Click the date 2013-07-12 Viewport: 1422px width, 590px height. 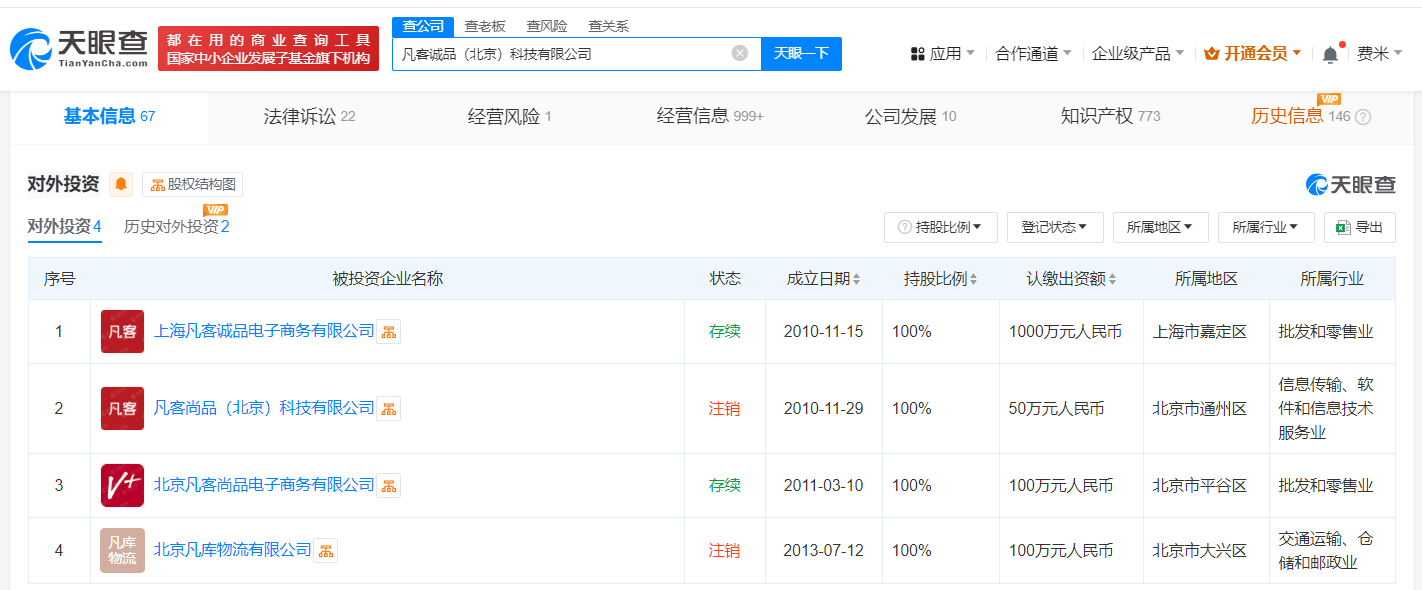[x=823, y=550]
